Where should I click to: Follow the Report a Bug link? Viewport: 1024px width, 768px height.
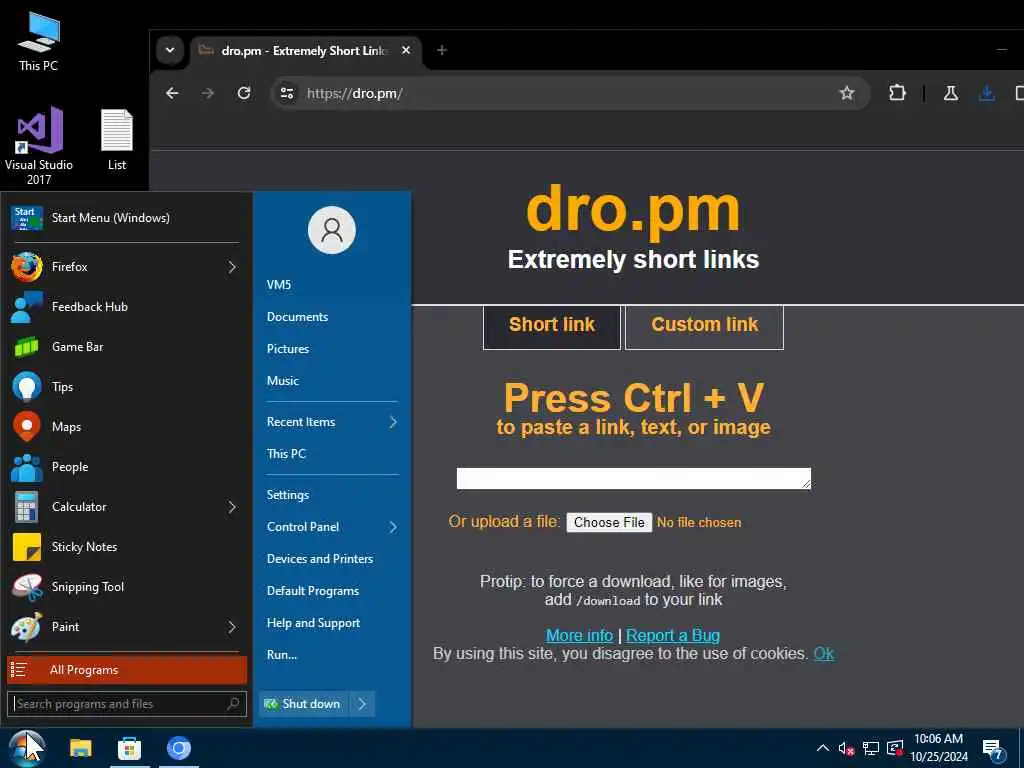click(x=673, y=635)
